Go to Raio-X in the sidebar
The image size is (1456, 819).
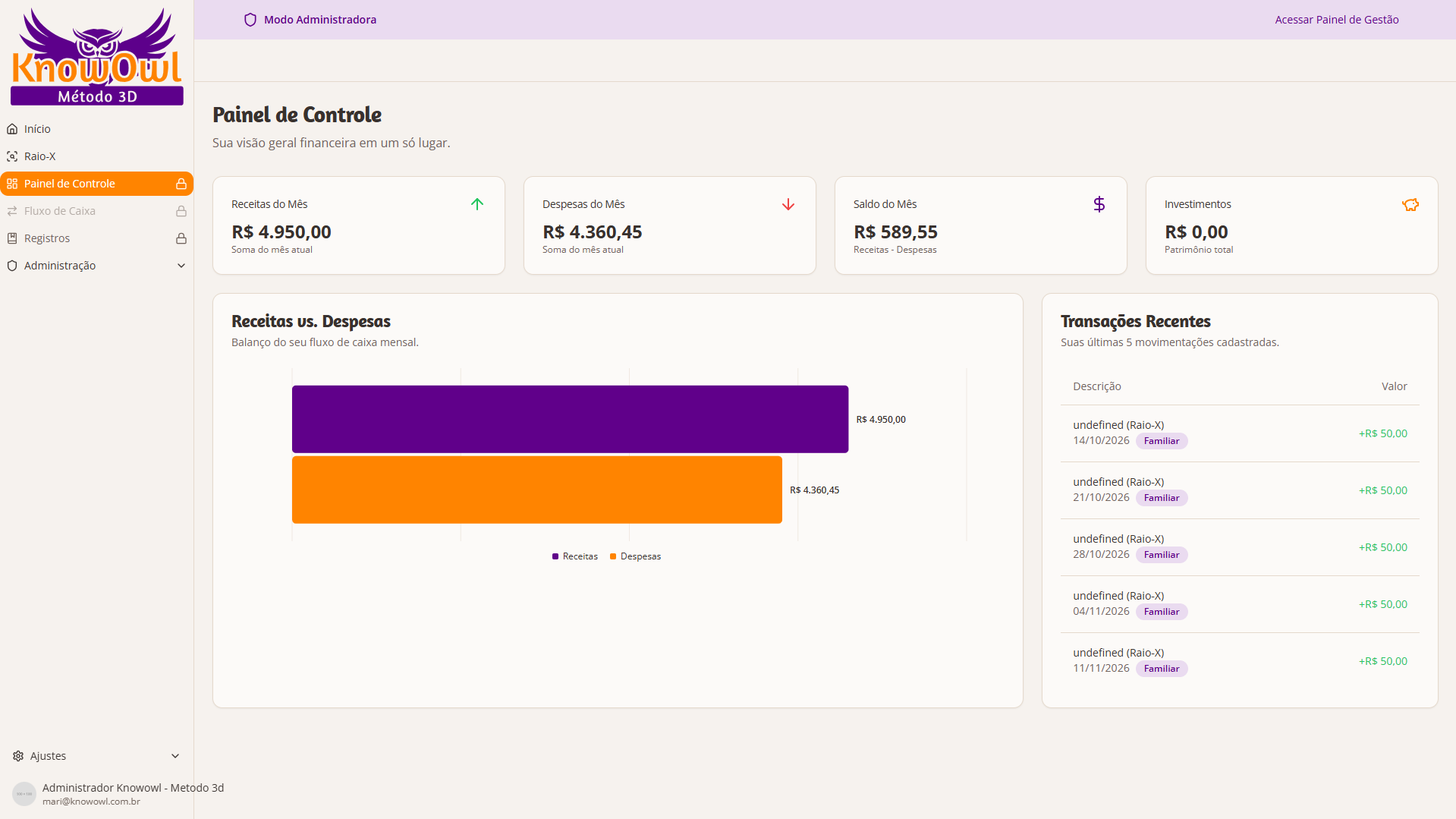(39, 156)
